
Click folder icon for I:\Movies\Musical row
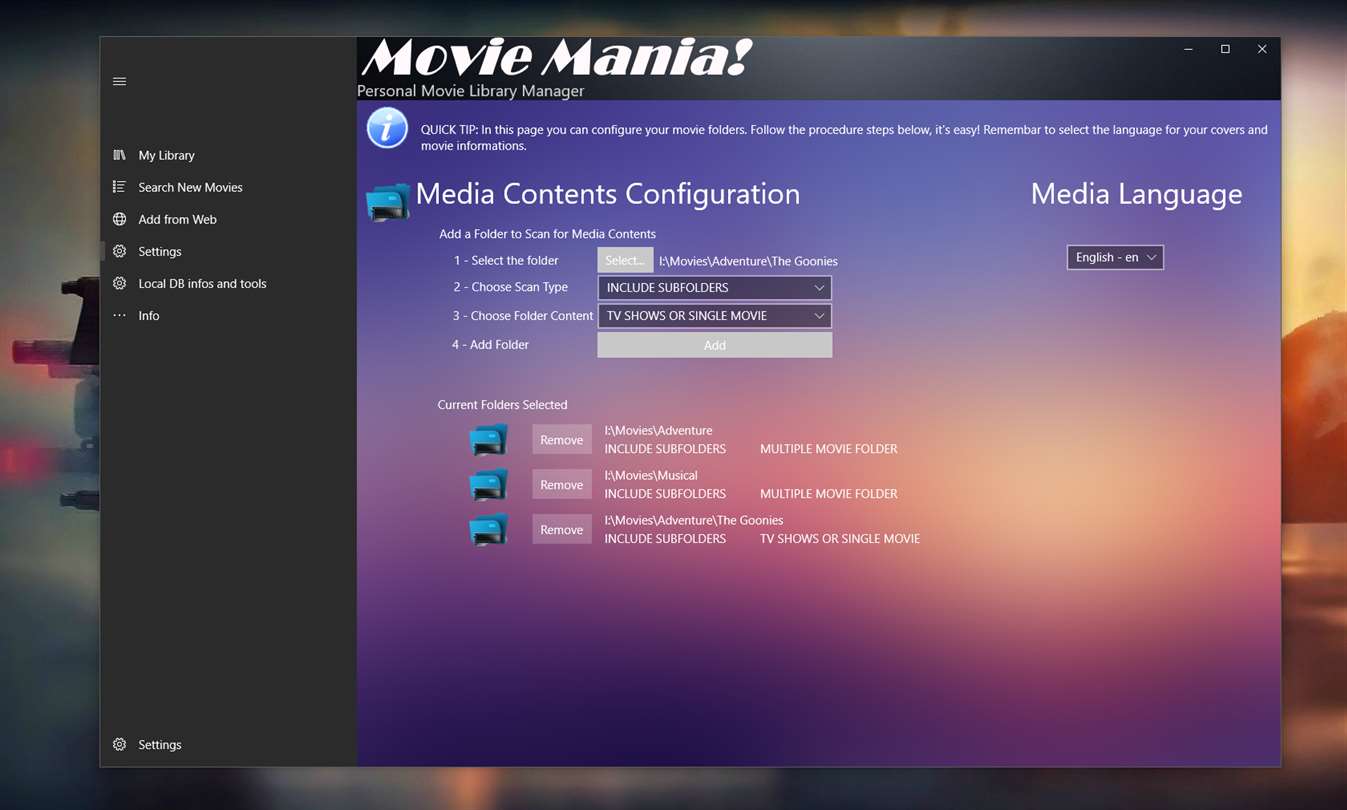(x=489, y=485)
